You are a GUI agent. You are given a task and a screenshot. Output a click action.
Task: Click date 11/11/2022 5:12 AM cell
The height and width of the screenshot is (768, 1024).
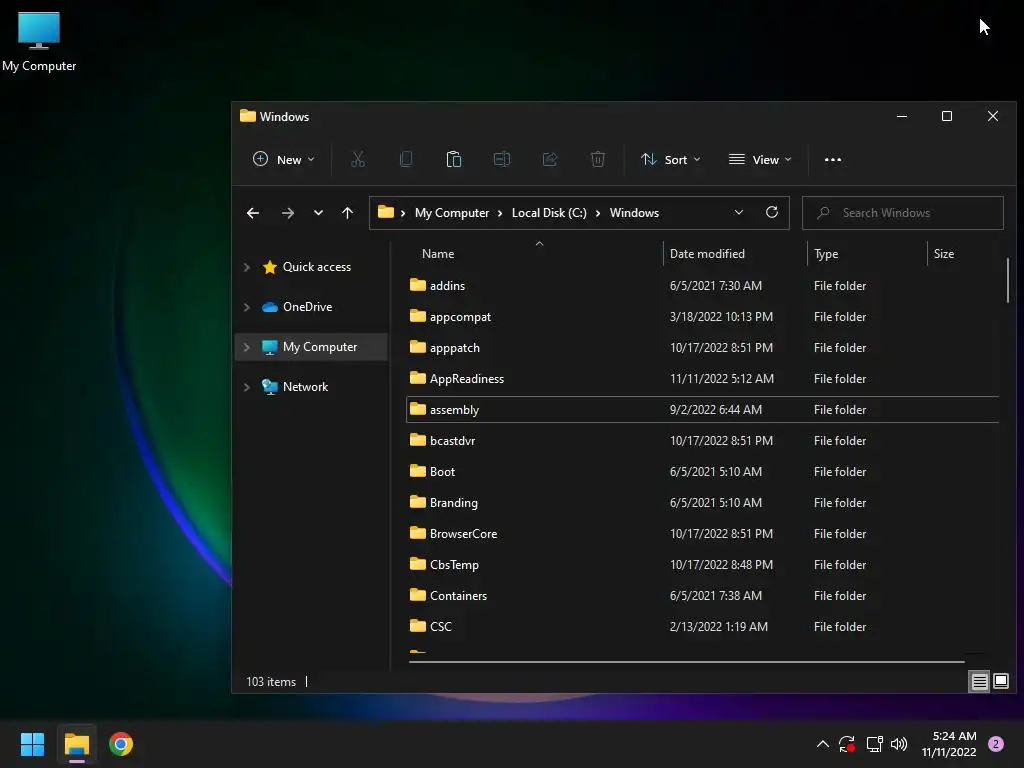722,379
